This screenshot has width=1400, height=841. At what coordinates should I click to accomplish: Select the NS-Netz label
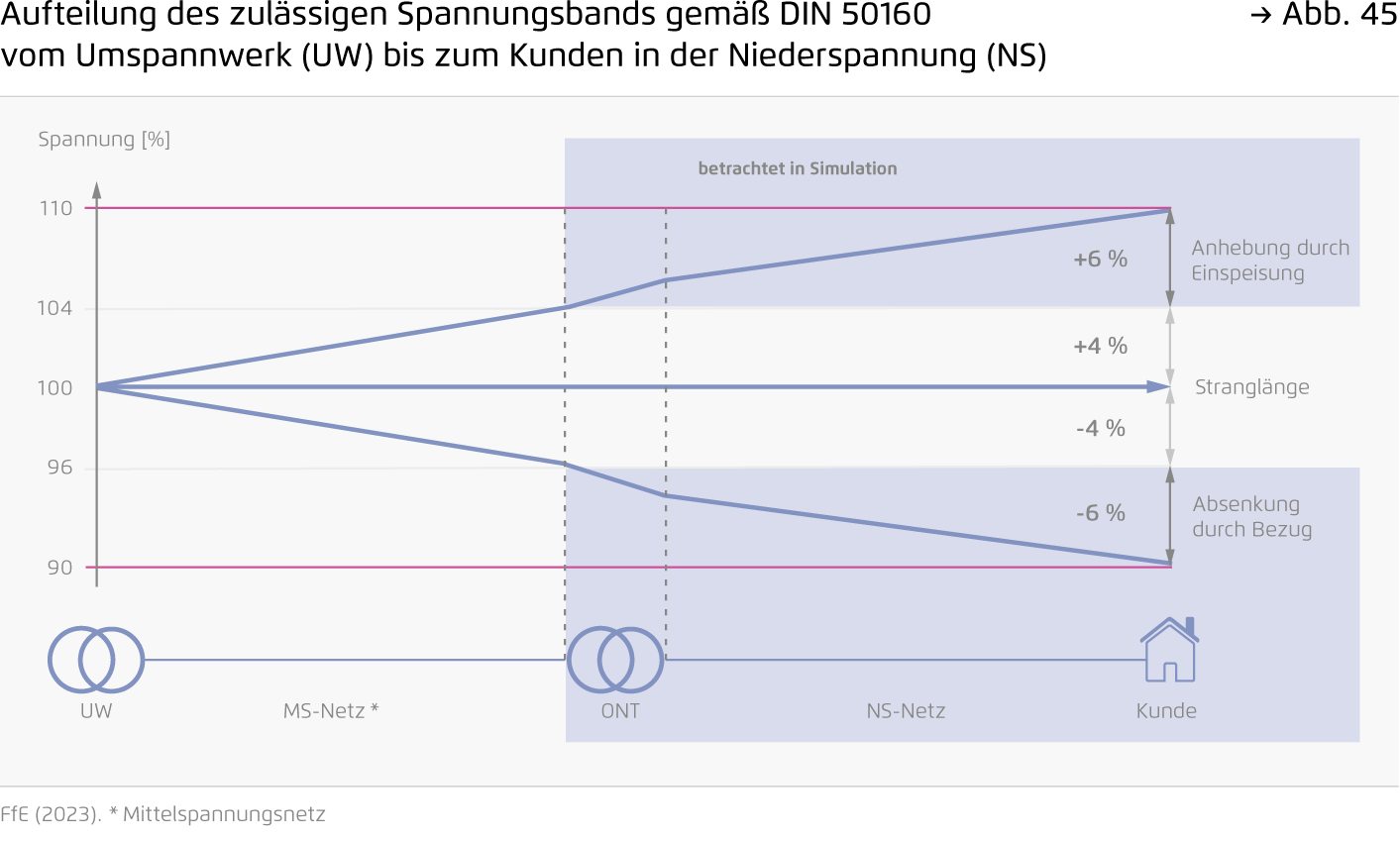[906, 710]
